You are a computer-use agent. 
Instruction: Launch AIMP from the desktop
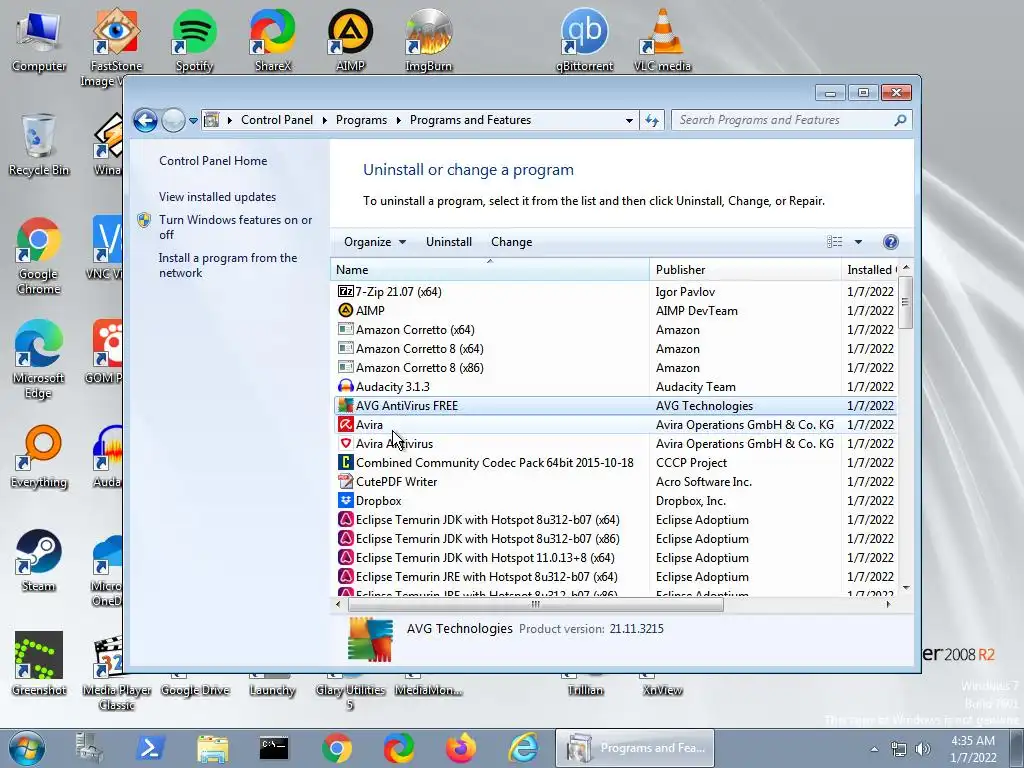tap(350, 39)
